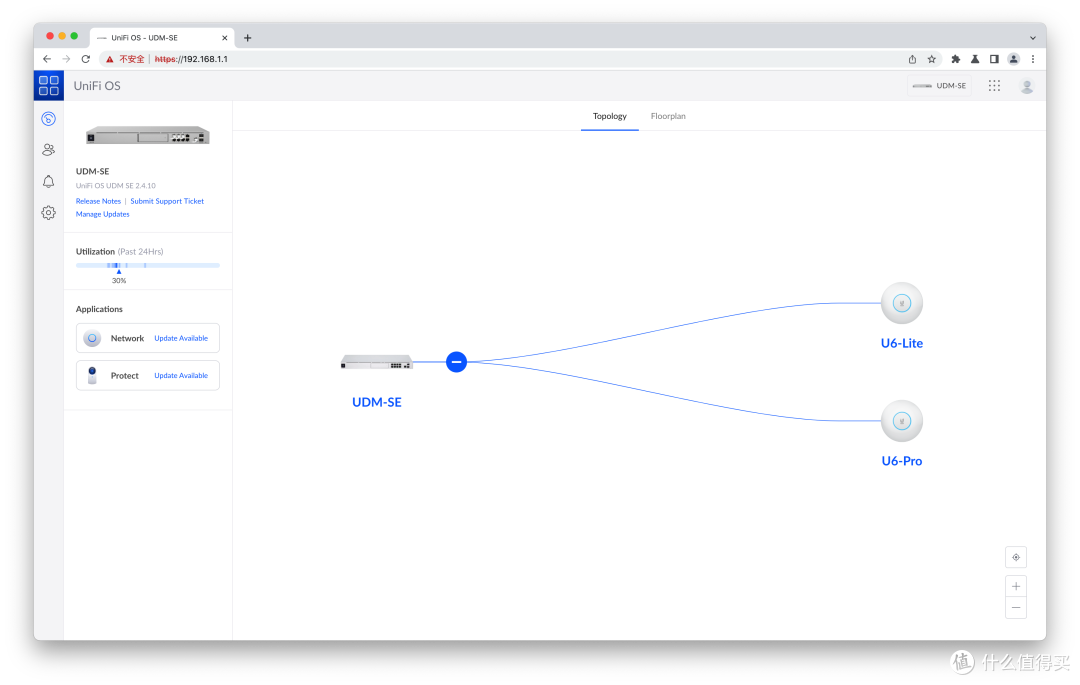The width and height of the screenshot is (1080, 685).
Task: Click the browser address bar
Action: (x=500, y=59)
